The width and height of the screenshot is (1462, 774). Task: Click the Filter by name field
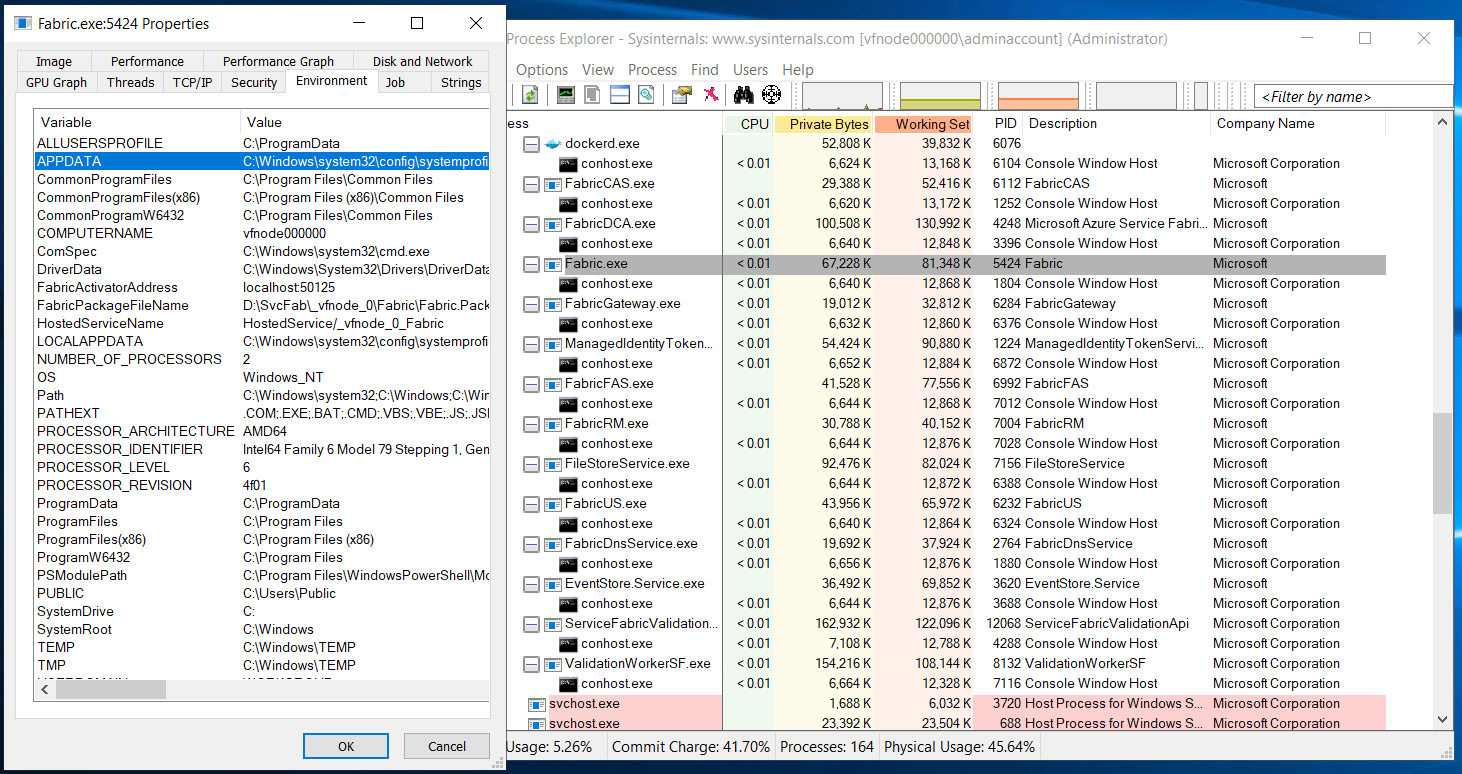click(x=1352, y=96)
